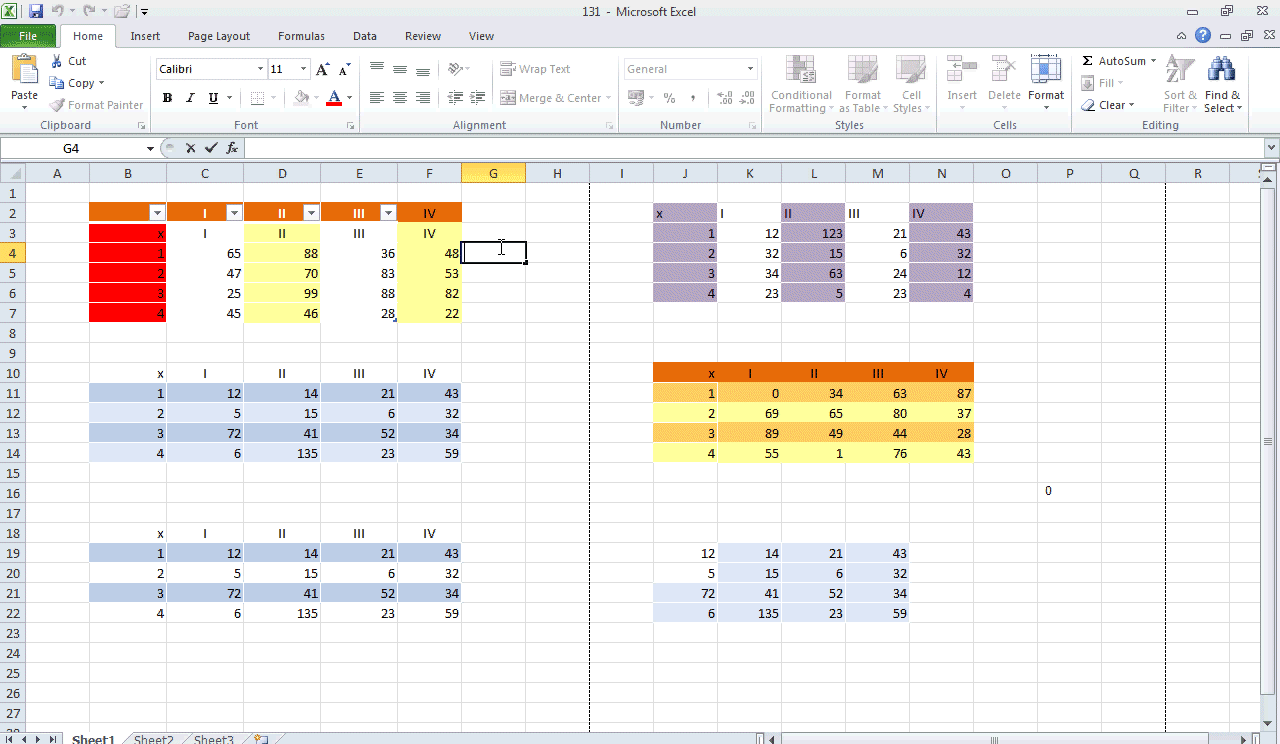Toggle Bold formatting

click(x=167, y=98)
